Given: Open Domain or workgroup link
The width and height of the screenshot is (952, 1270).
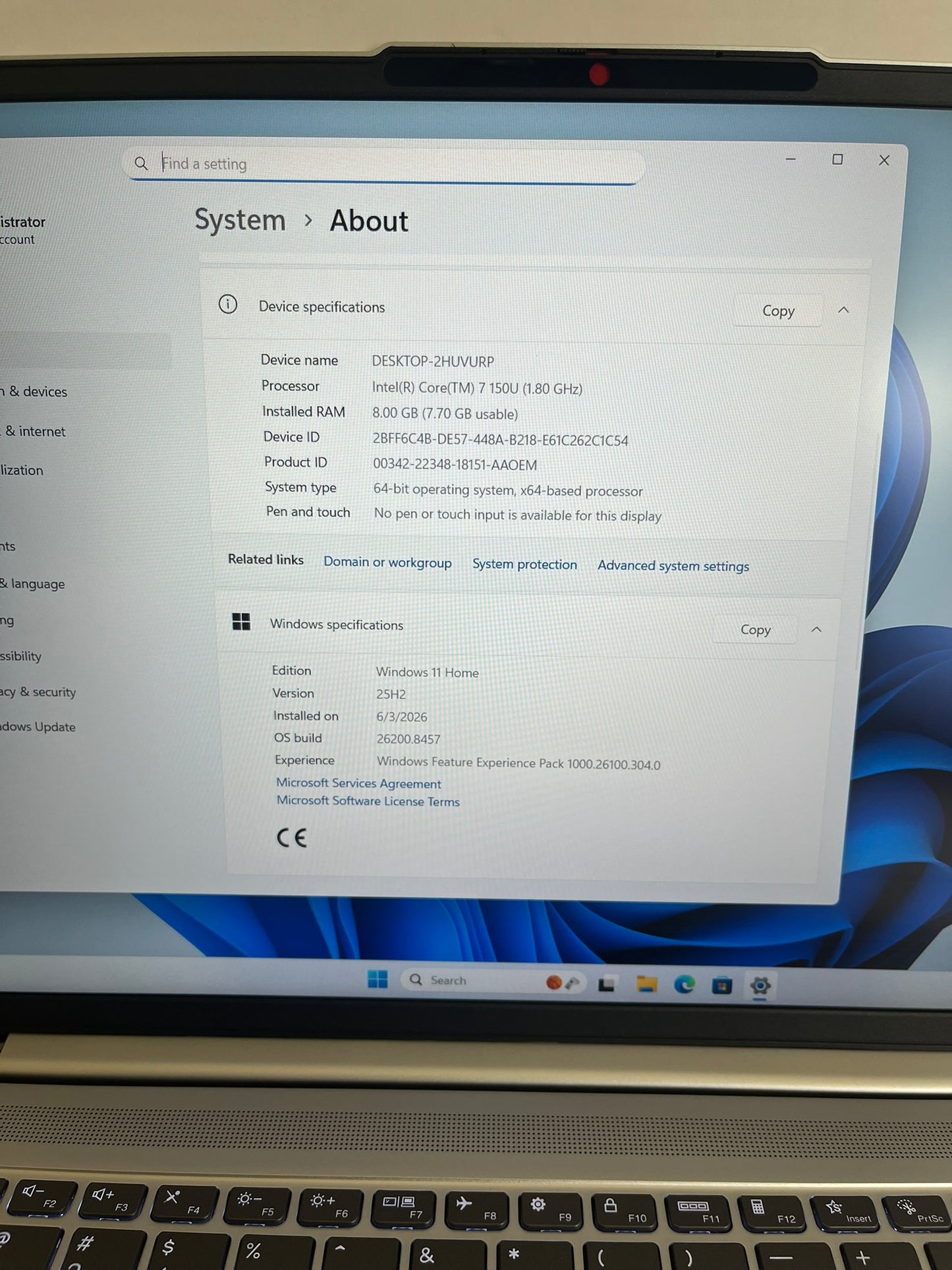Looking at the screenshot, I should 387,562.
